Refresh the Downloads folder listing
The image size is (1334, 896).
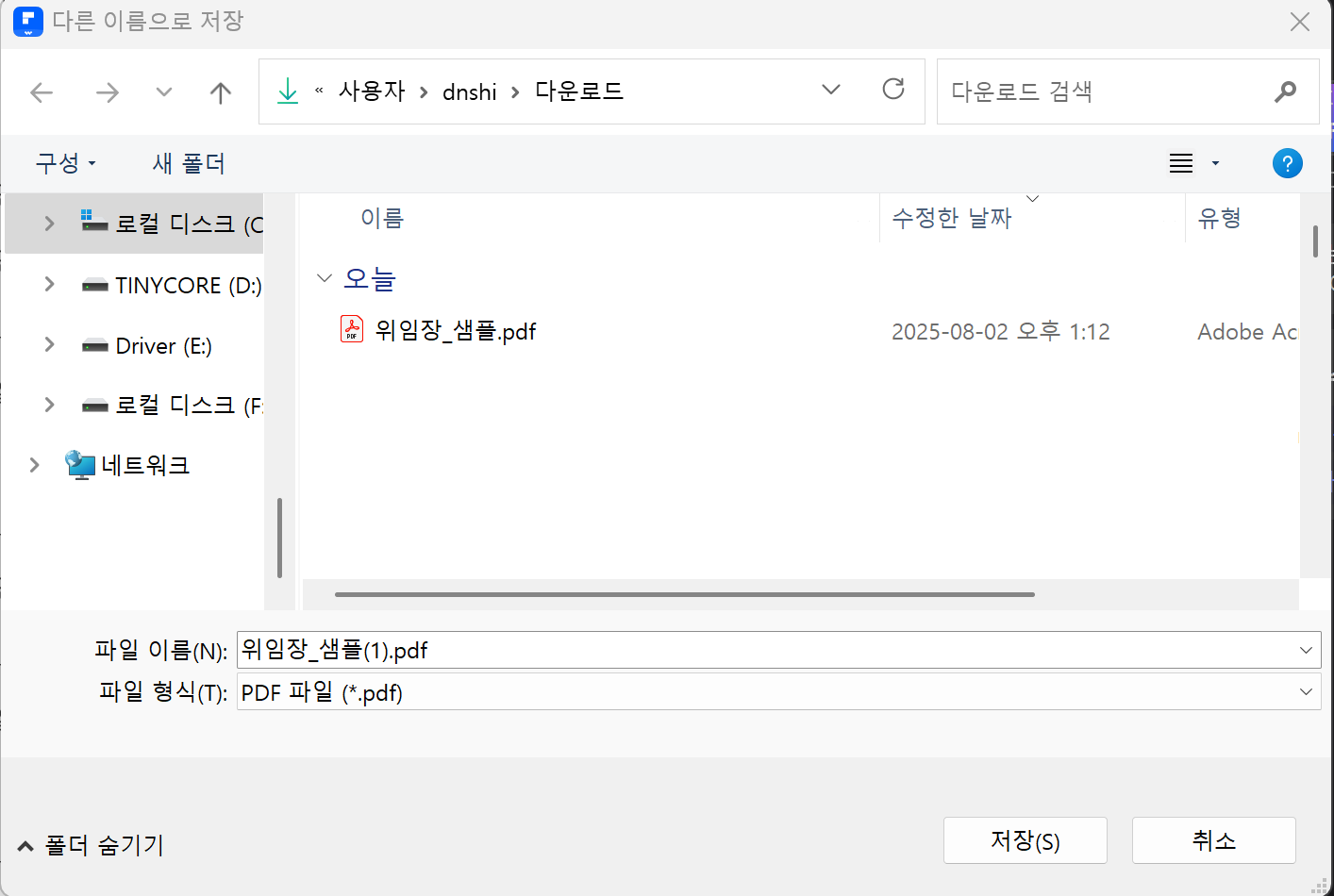coord(892,90)
